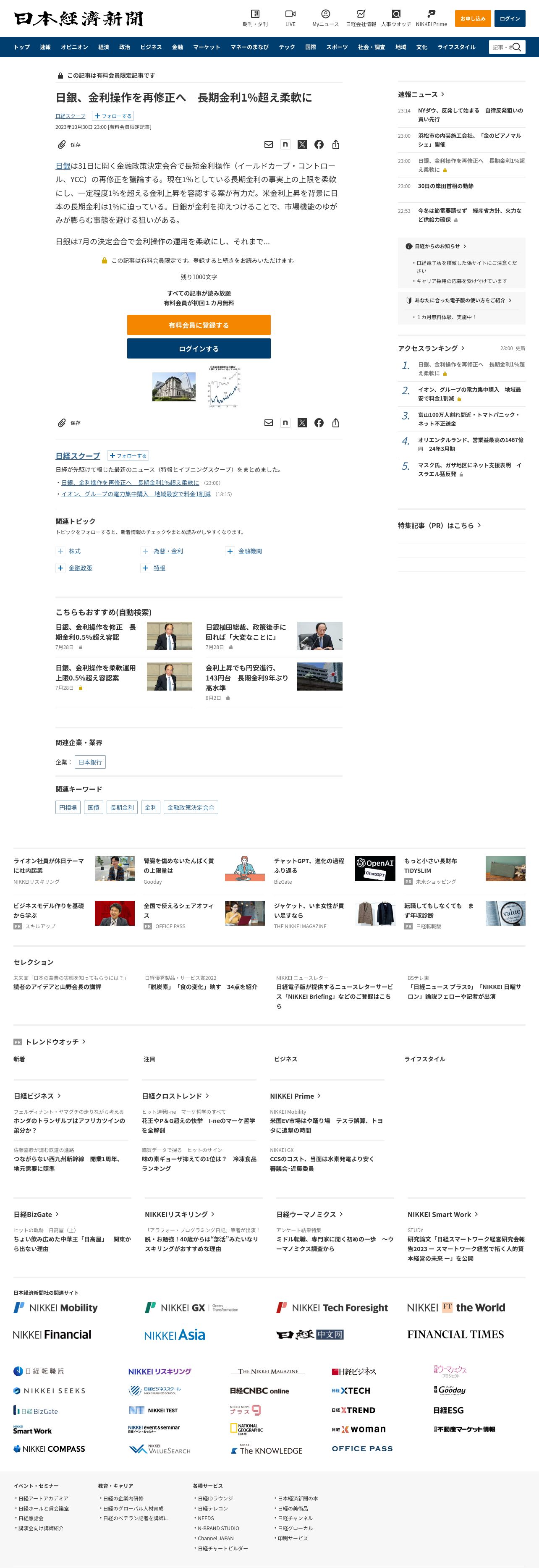The width and height of the screenshot is (539, 1568).
Task: Open the interest rate chart thumbnail
Action: 225,387
